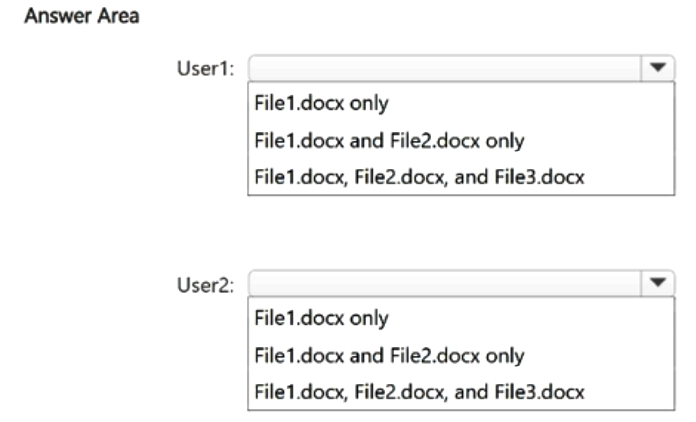Click "File2.docx only" in User2's second option
696x422 pixels.
pyautogui.click(x=457, y=355)
